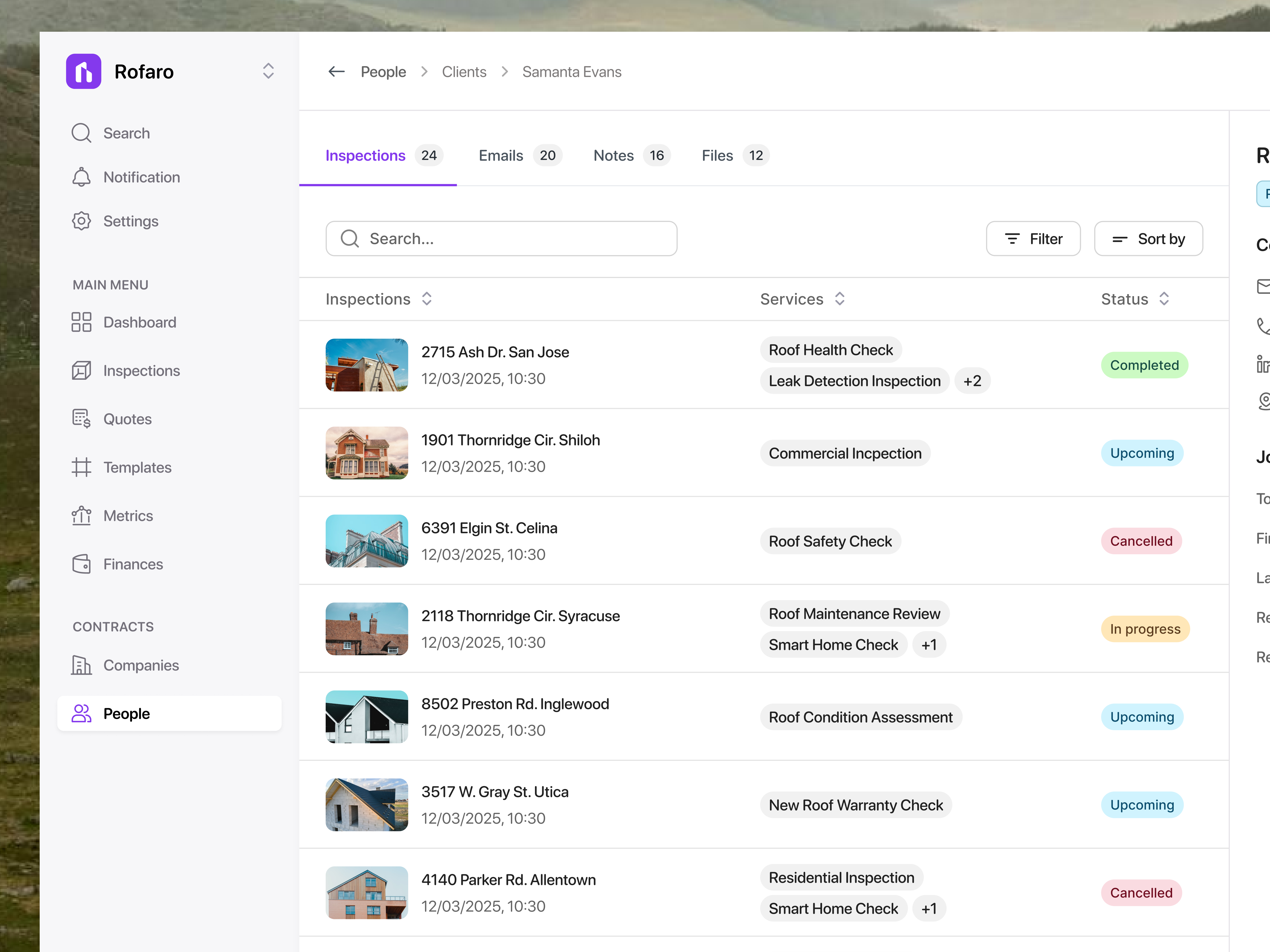Click into the Search field
Viewport: 1270px width, 952px height.
coord(501,238)
